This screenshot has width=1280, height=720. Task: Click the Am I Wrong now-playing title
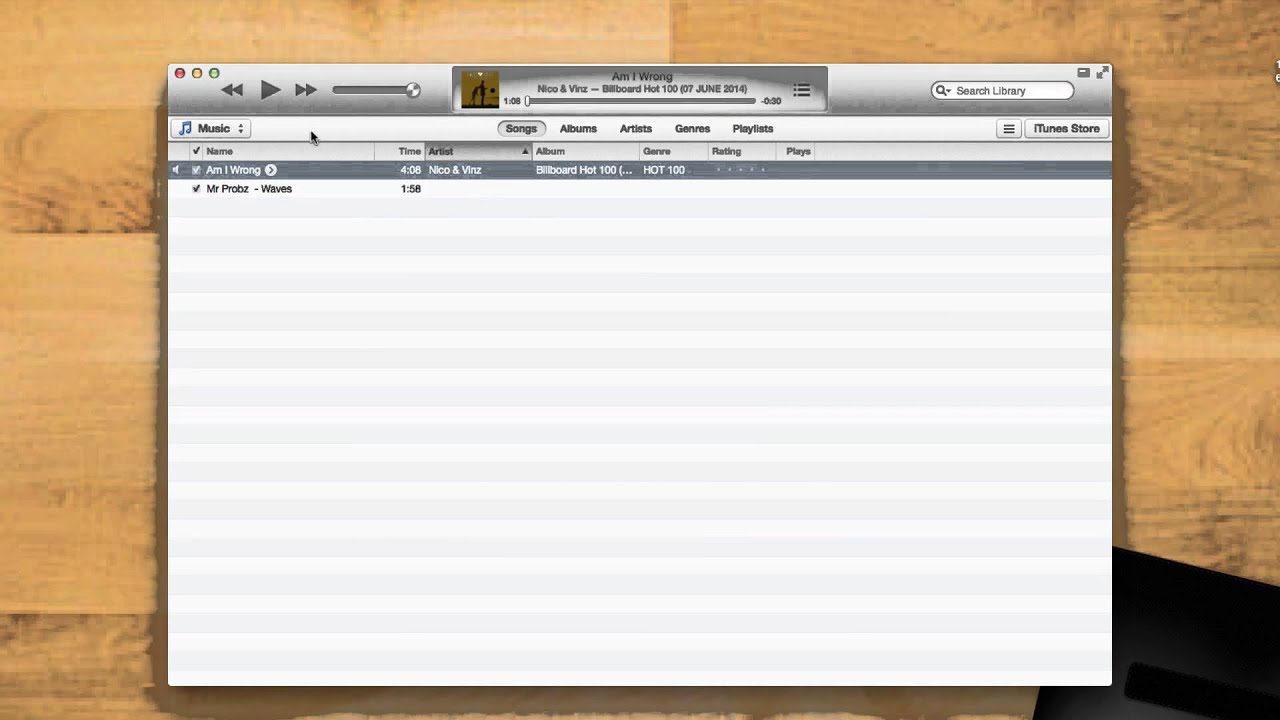point(642,77)
